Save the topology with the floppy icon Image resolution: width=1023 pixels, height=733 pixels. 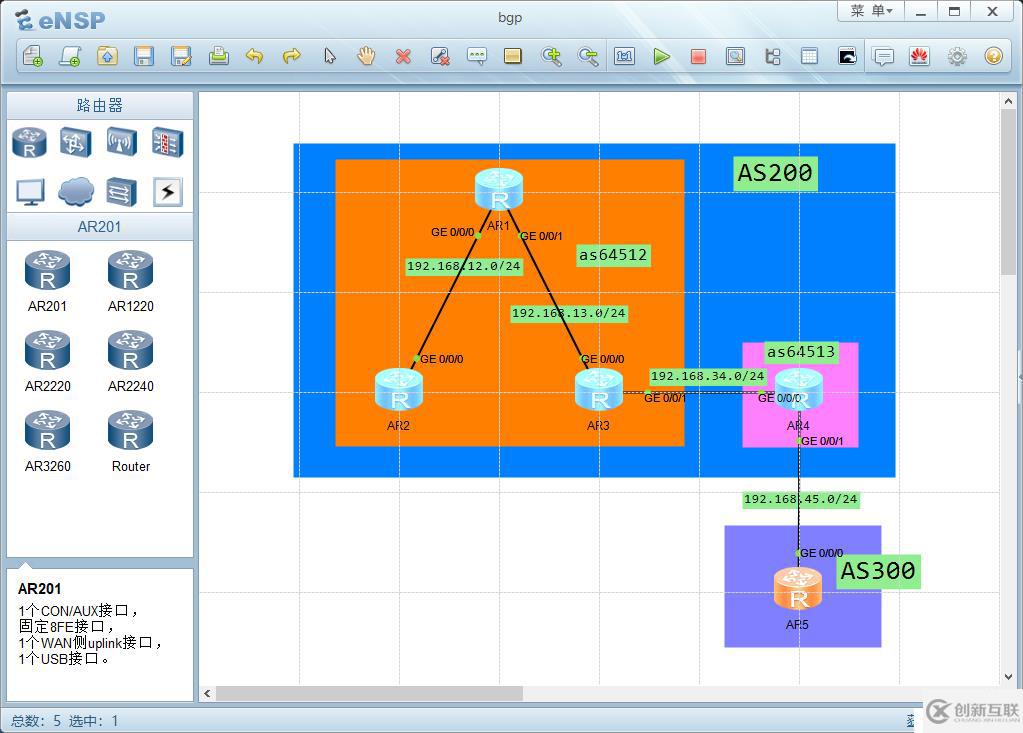[x=144, y=57]
